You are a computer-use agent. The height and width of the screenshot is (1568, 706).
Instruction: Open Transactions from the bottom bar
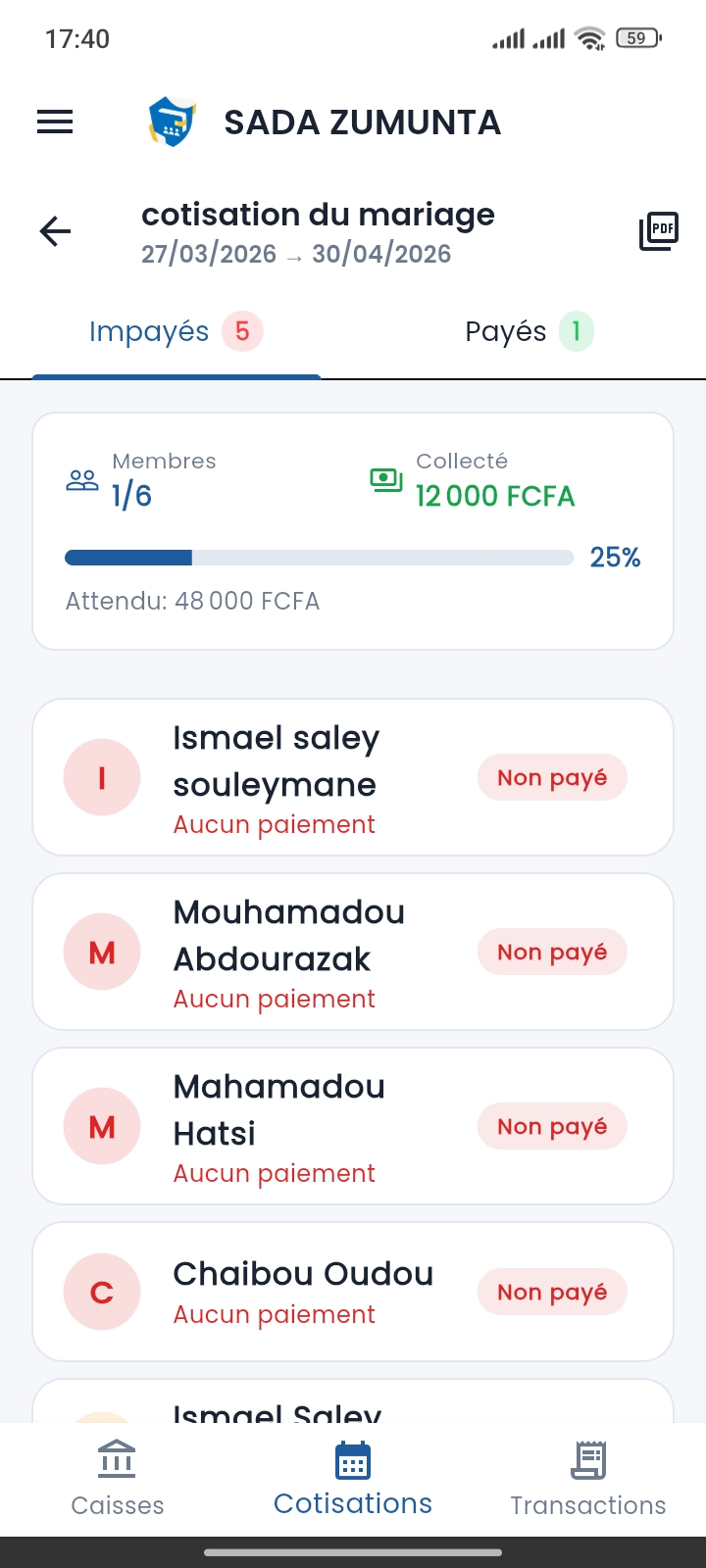point(588,1478)
